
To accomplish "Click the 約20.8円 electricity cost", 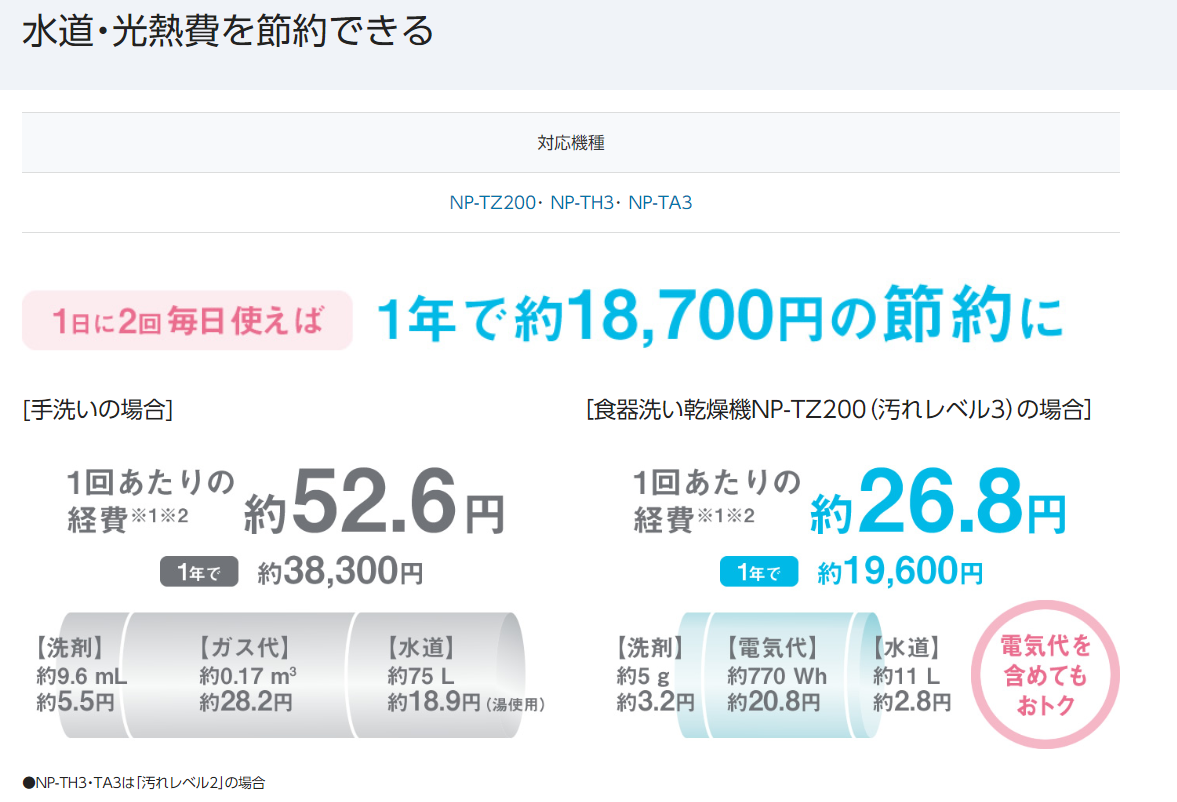I will [773, 702].
